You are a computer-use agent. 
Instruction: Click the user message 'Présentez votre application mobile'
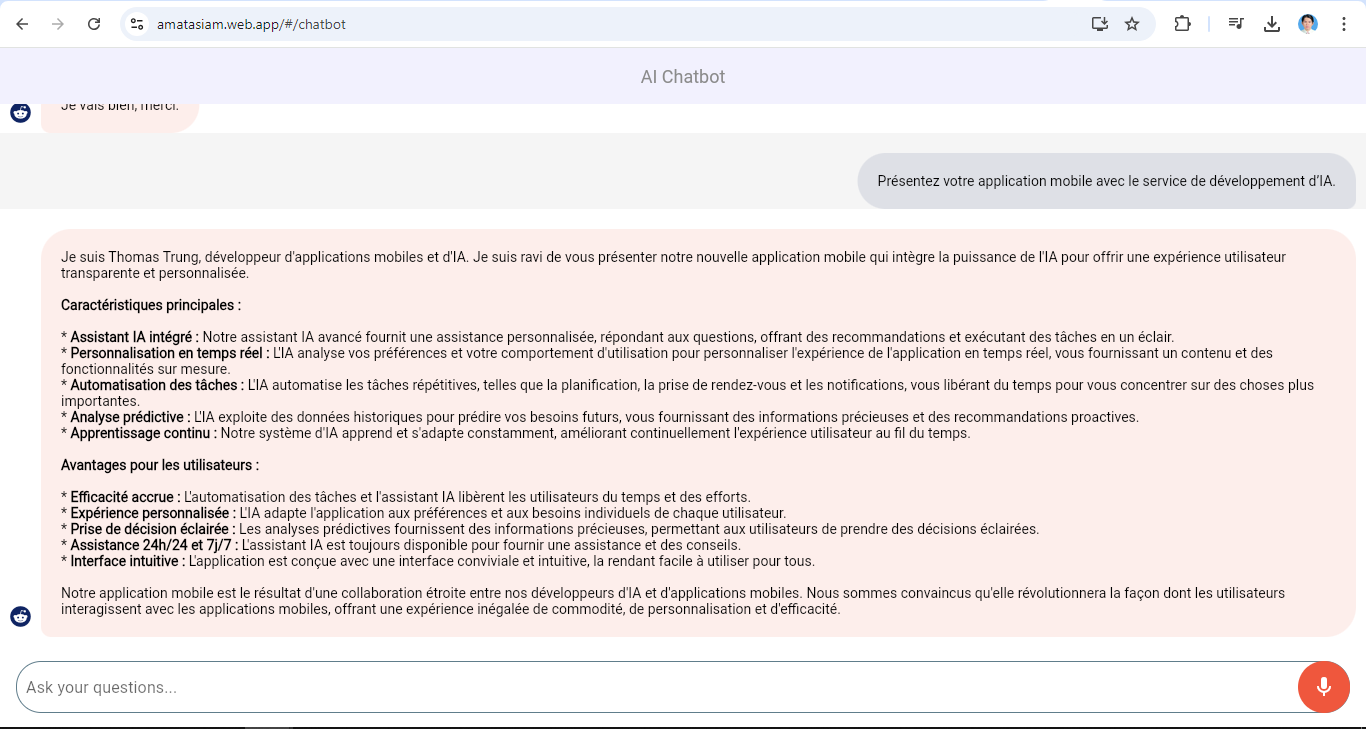[1106, 181]
